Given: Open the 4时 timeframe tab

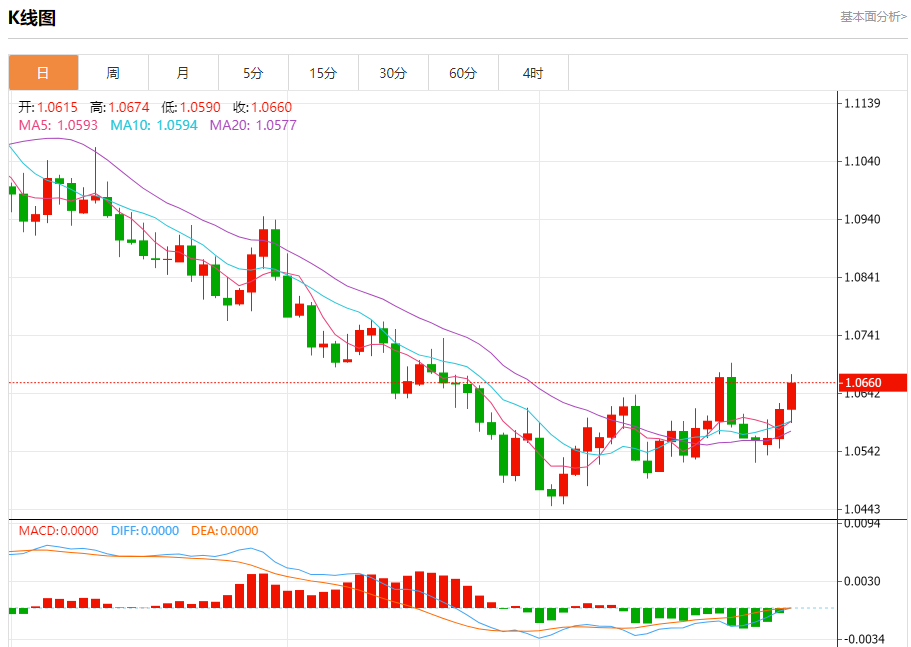Looking at the screenshot, I should pos(533,73).
